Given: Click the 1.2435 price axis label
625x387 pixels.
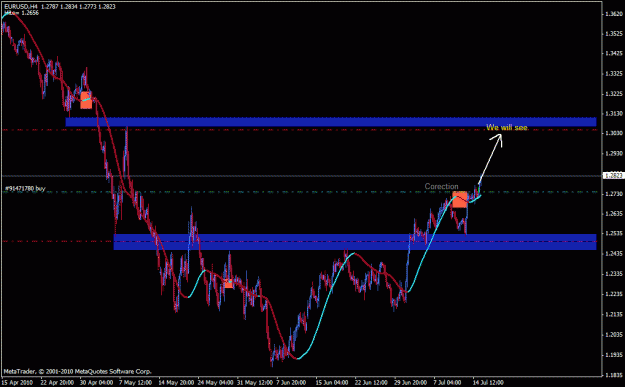Looking at the screenshot, I should 613,253.
